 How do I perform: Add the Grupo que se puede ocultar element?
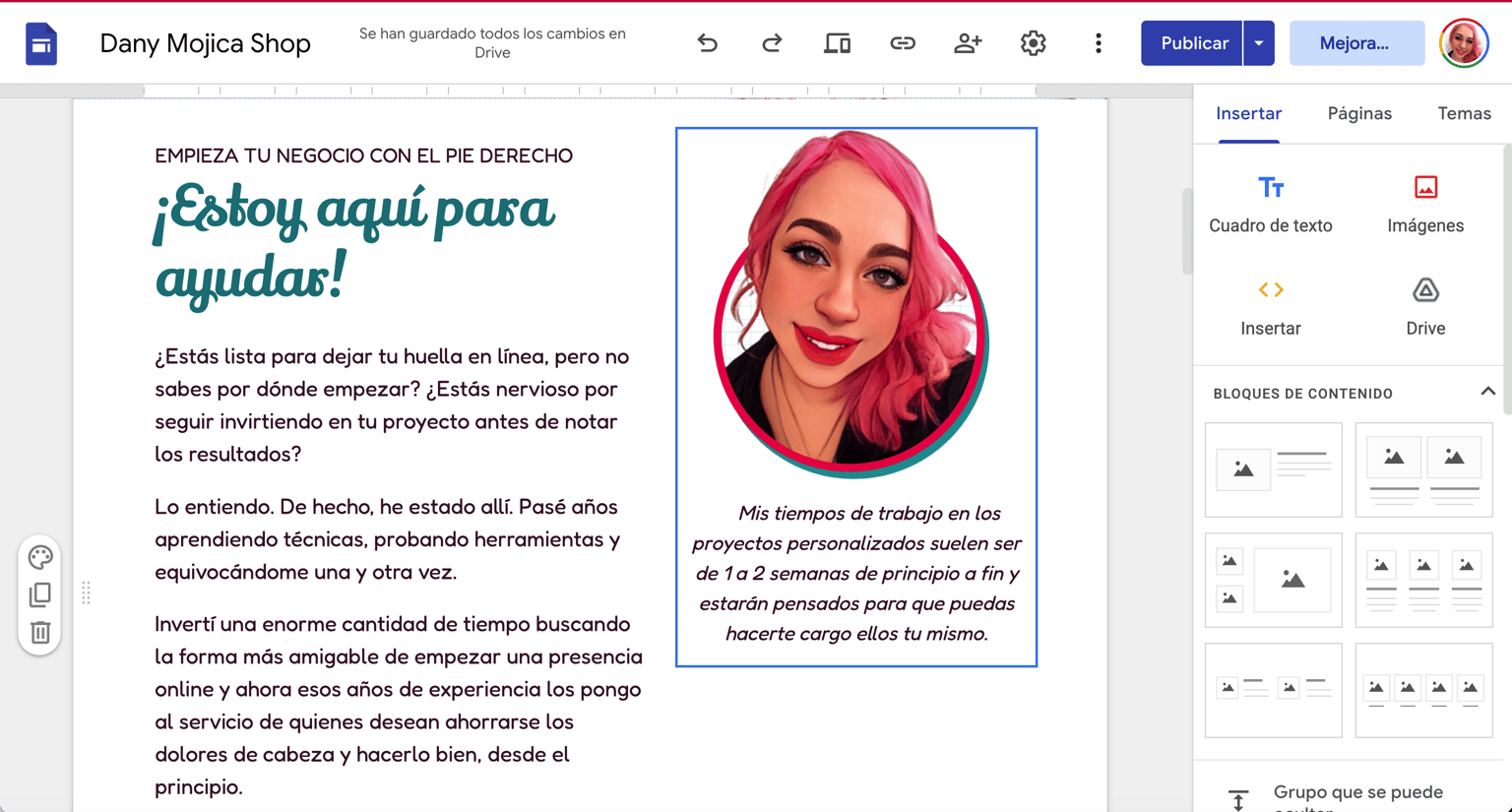pos(1349,795)
